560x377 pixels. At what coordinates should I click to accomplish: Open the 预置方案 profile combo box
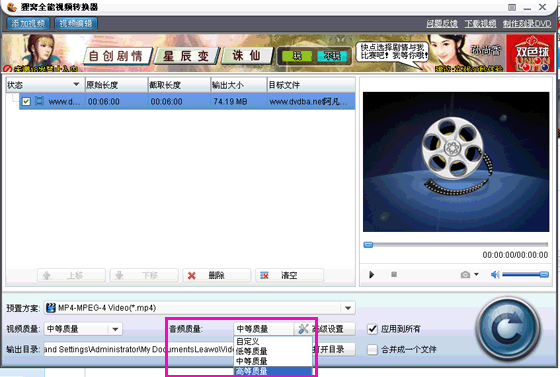click(200, 308)
